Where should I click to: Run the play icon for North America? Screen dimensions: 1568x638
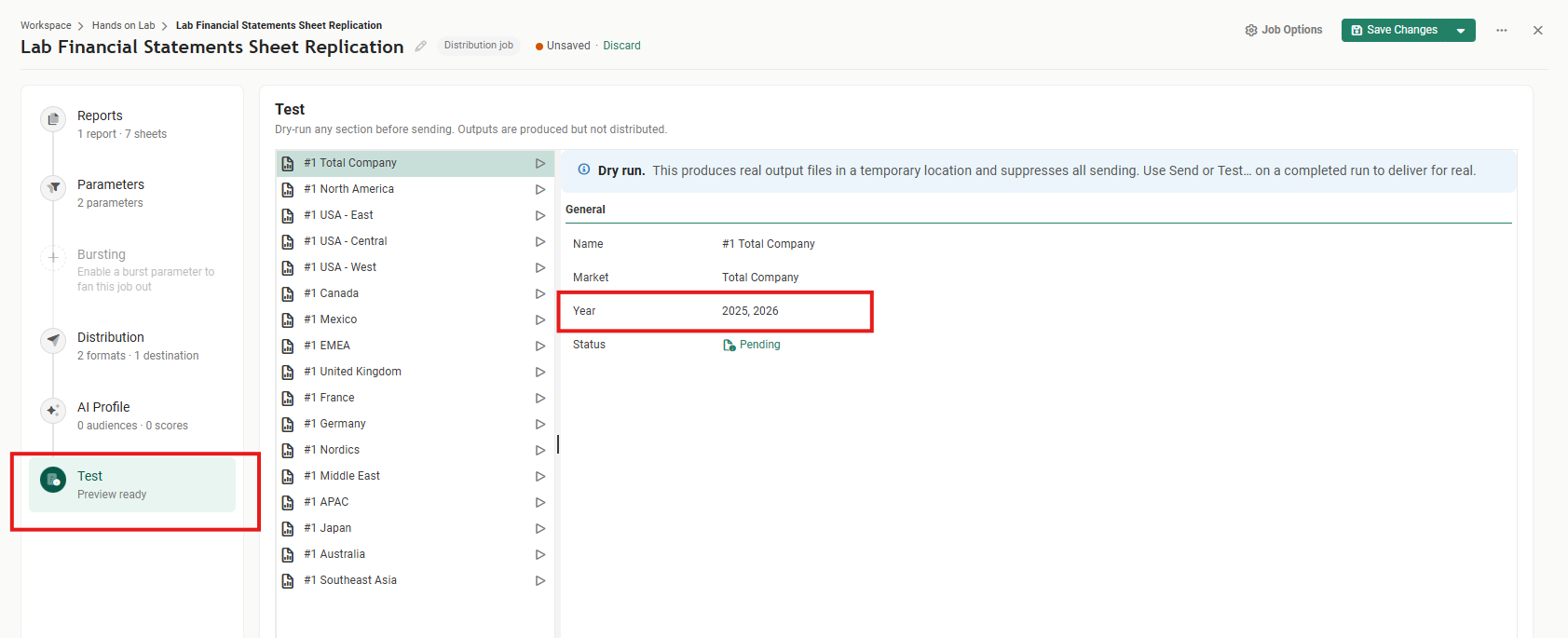tap(540, 189)
